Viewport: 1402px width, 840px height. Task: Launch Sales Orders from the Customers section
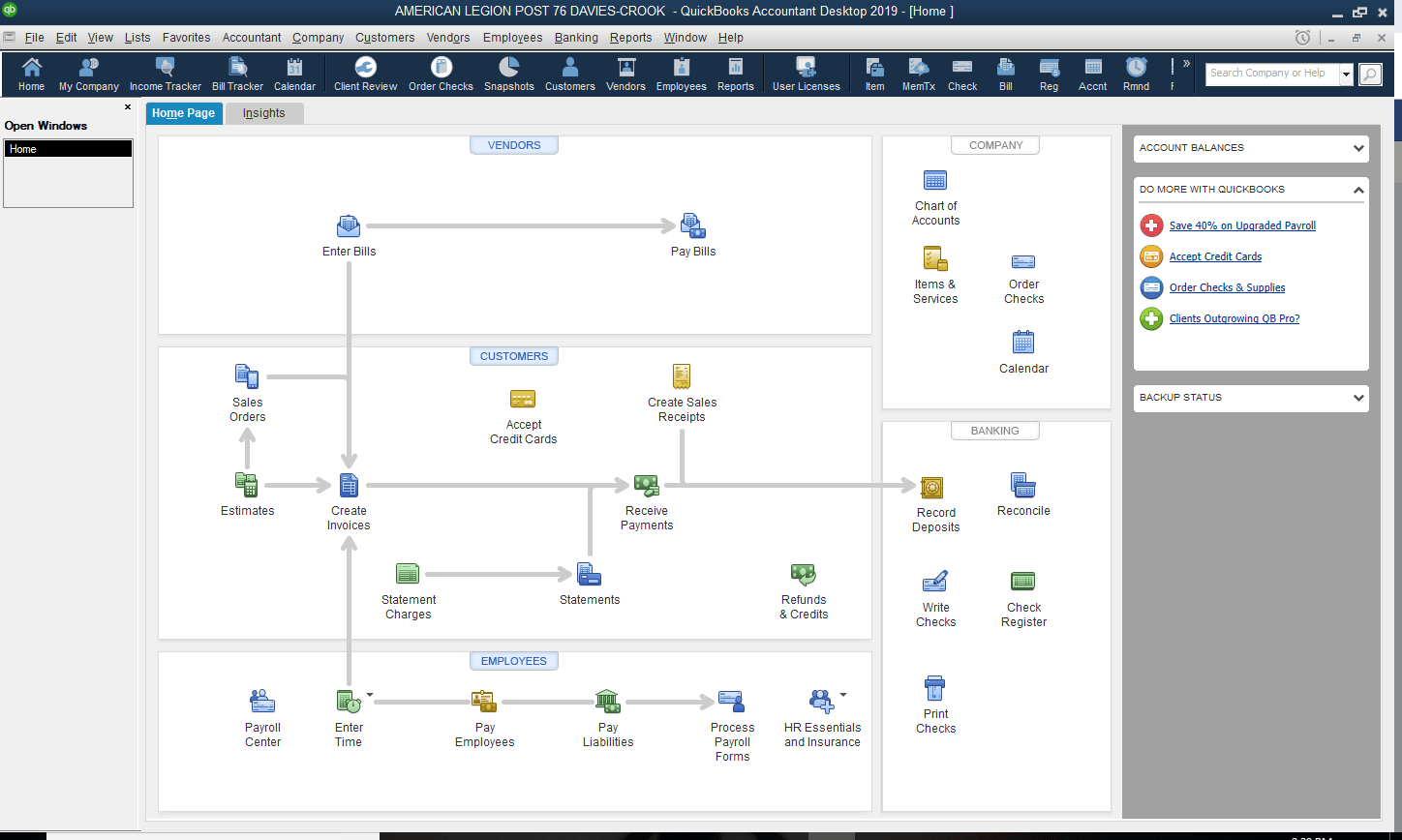pos(247,376)
